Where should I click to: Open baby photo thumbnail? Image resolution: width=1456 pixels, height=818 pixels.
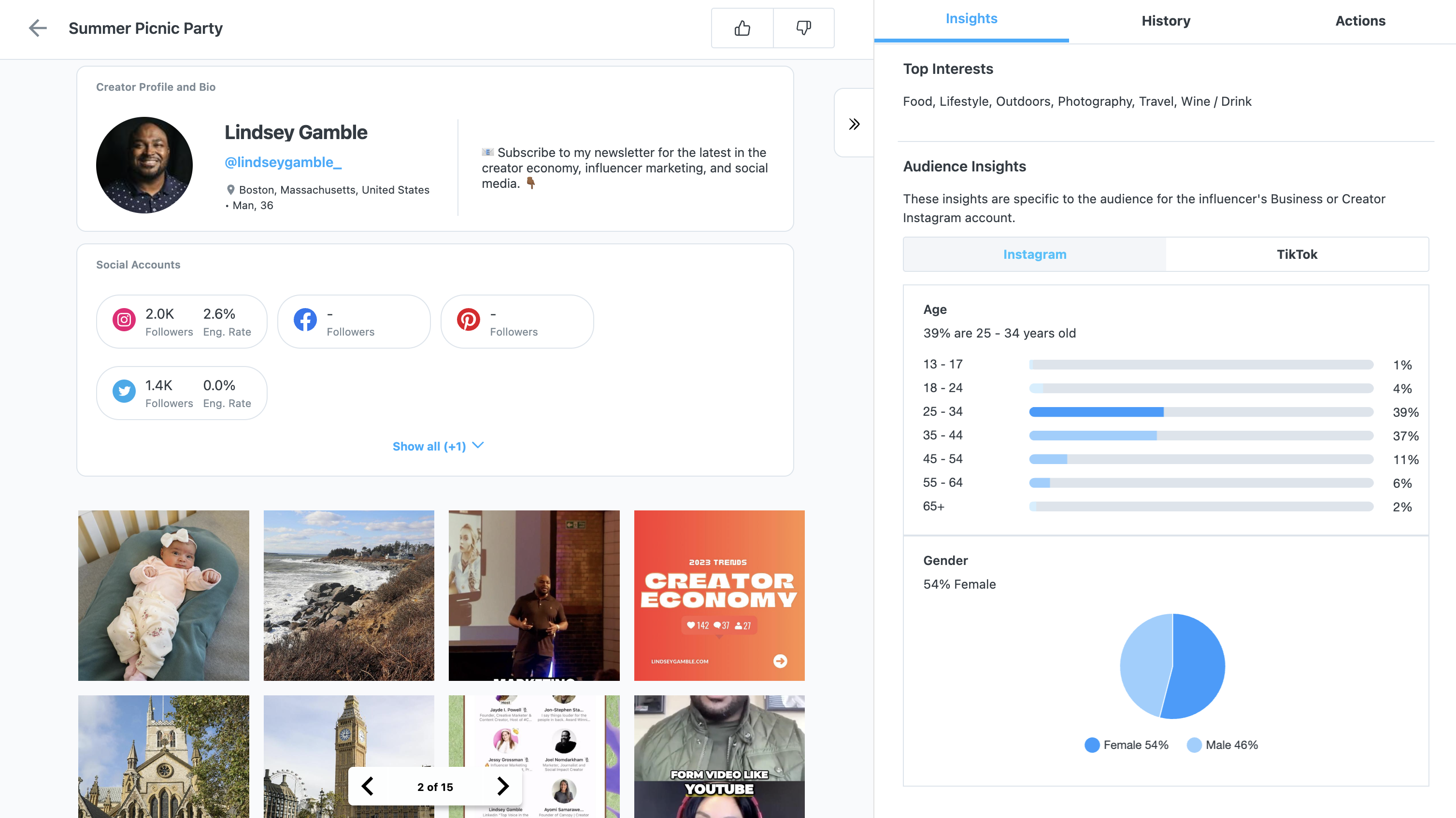163,595
